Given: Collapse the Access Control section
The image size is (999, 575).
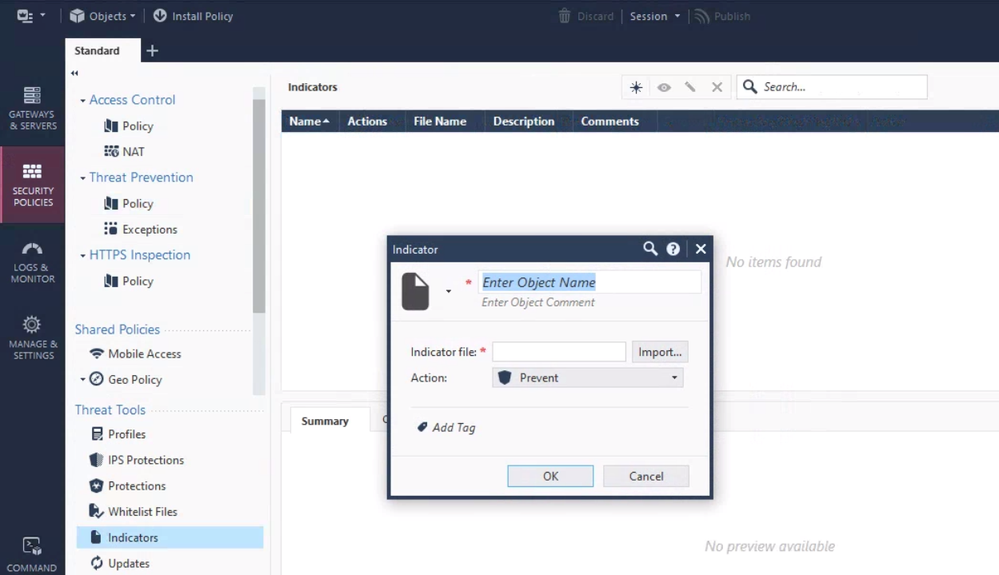Looking at the screenshot, I should (83, 101).
